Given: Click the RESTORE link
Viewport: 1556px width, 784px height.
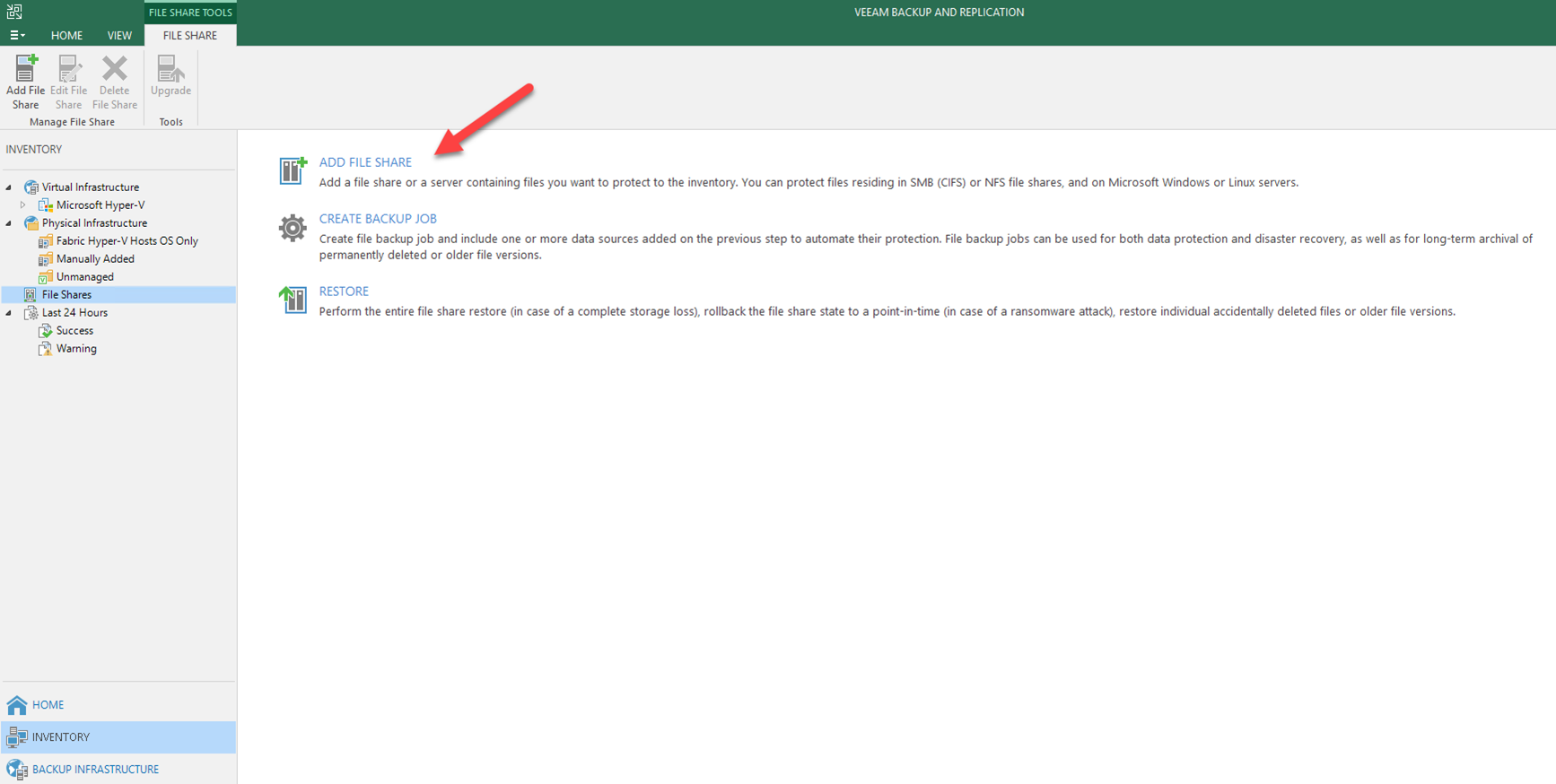Looking at the screenshot, I should [344, 292].
